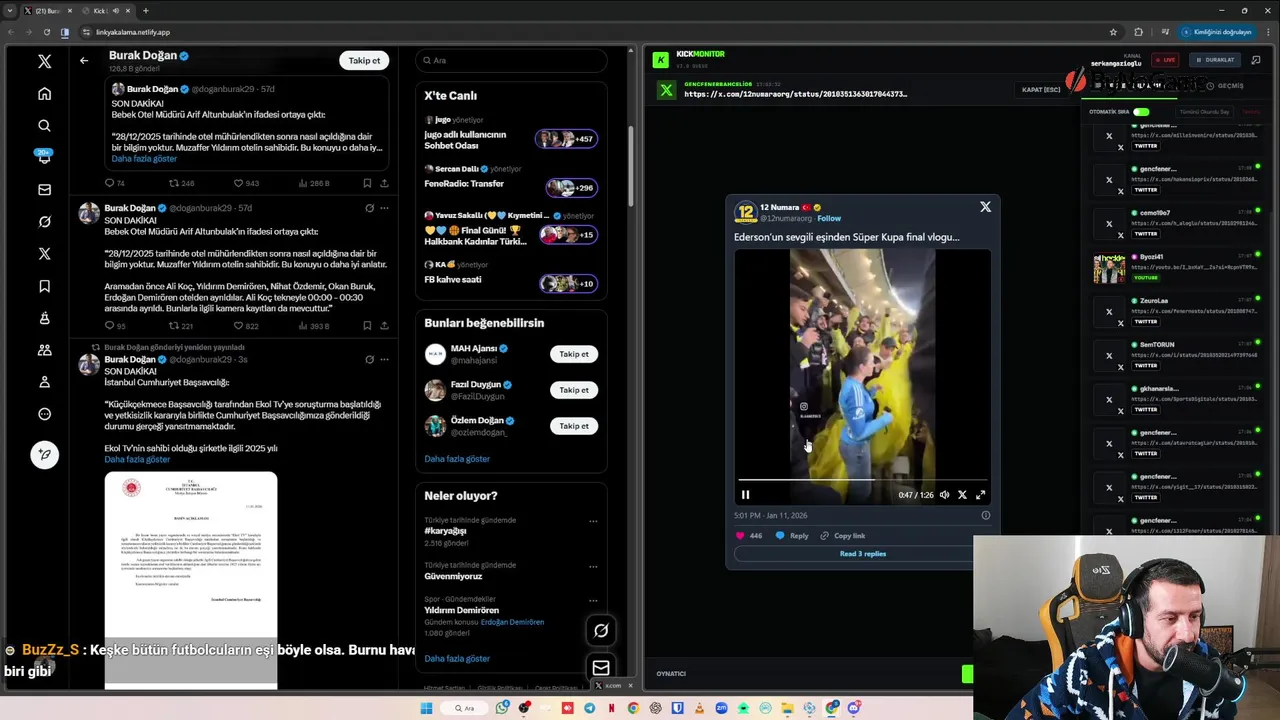The image size is (1280, 720).
Task: Reload the page in Chrome
Action: (x=48, y=32)
